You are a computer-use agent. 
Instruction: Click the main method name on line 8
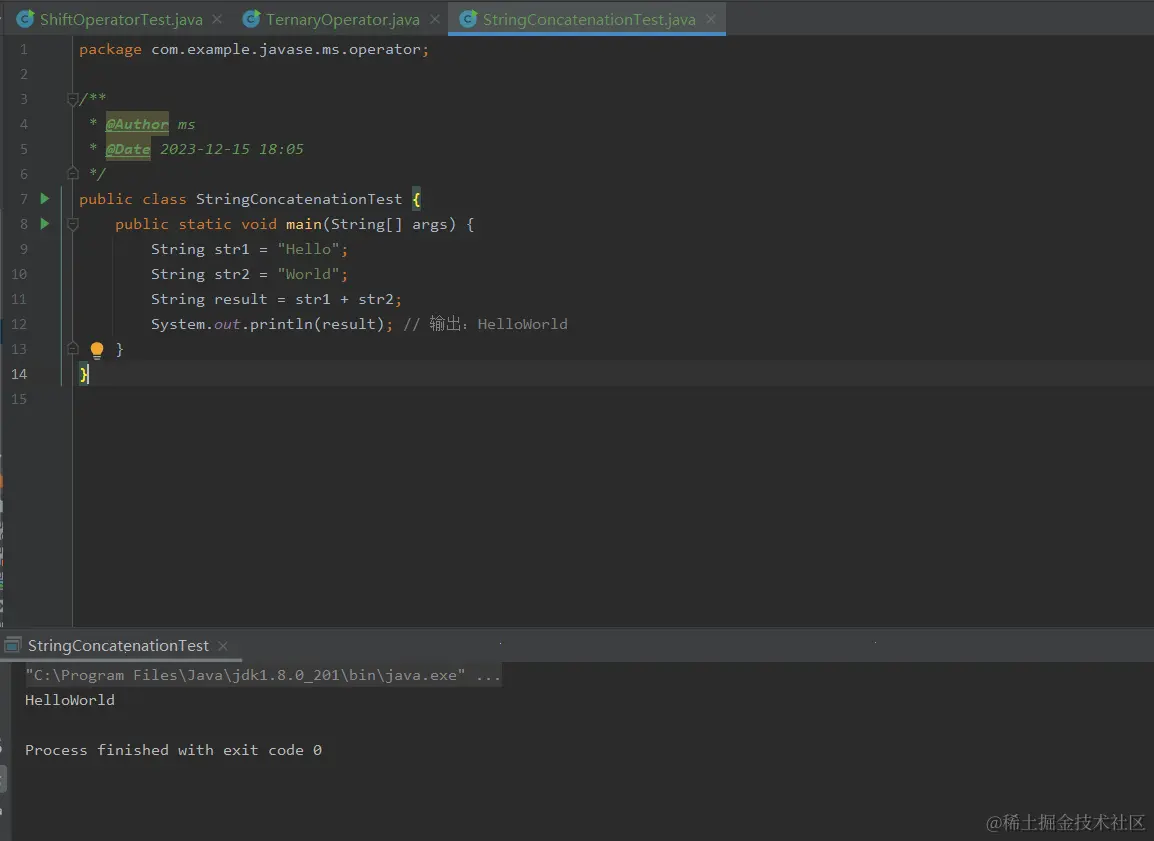(x=304, y=224)
